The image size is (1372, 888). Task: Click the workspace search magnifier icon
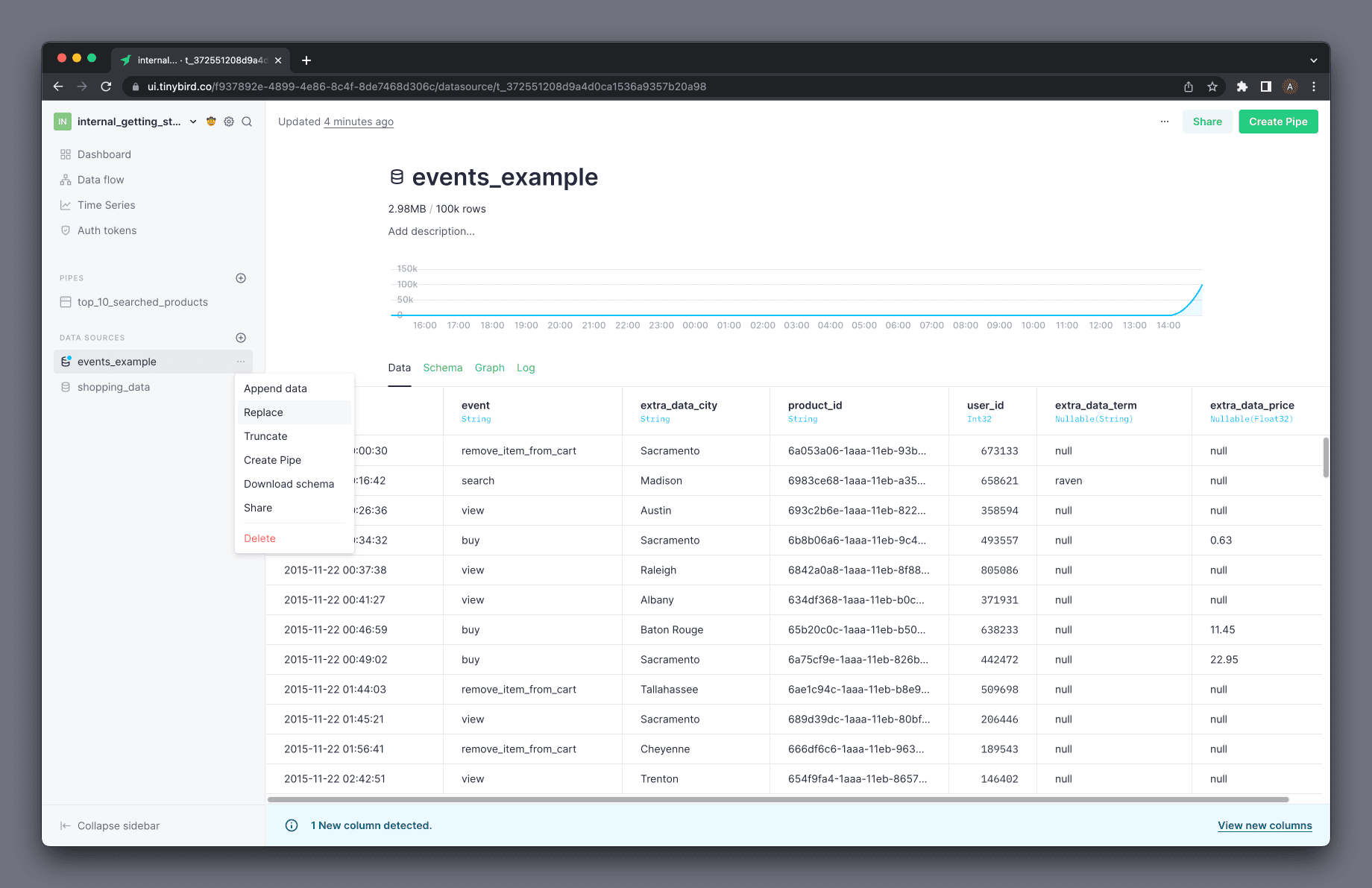pyautogui.click(x=247, y=122)
